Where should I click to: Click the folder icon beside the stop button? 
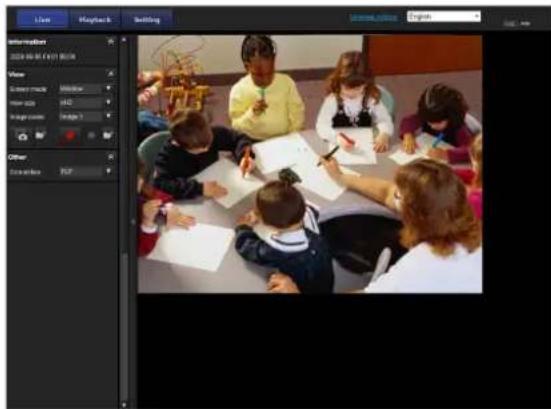107,135
